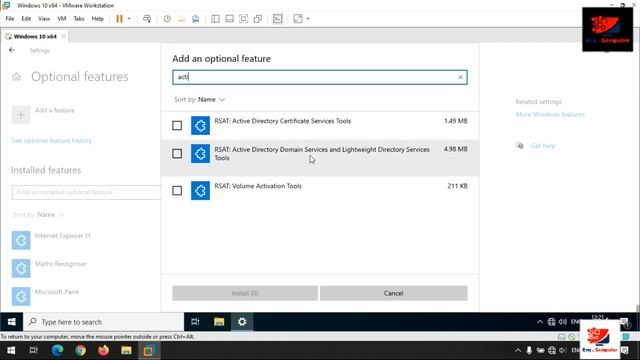
Task: Click the Domain Services feature gear icon
Action: (x=200, y=153)
